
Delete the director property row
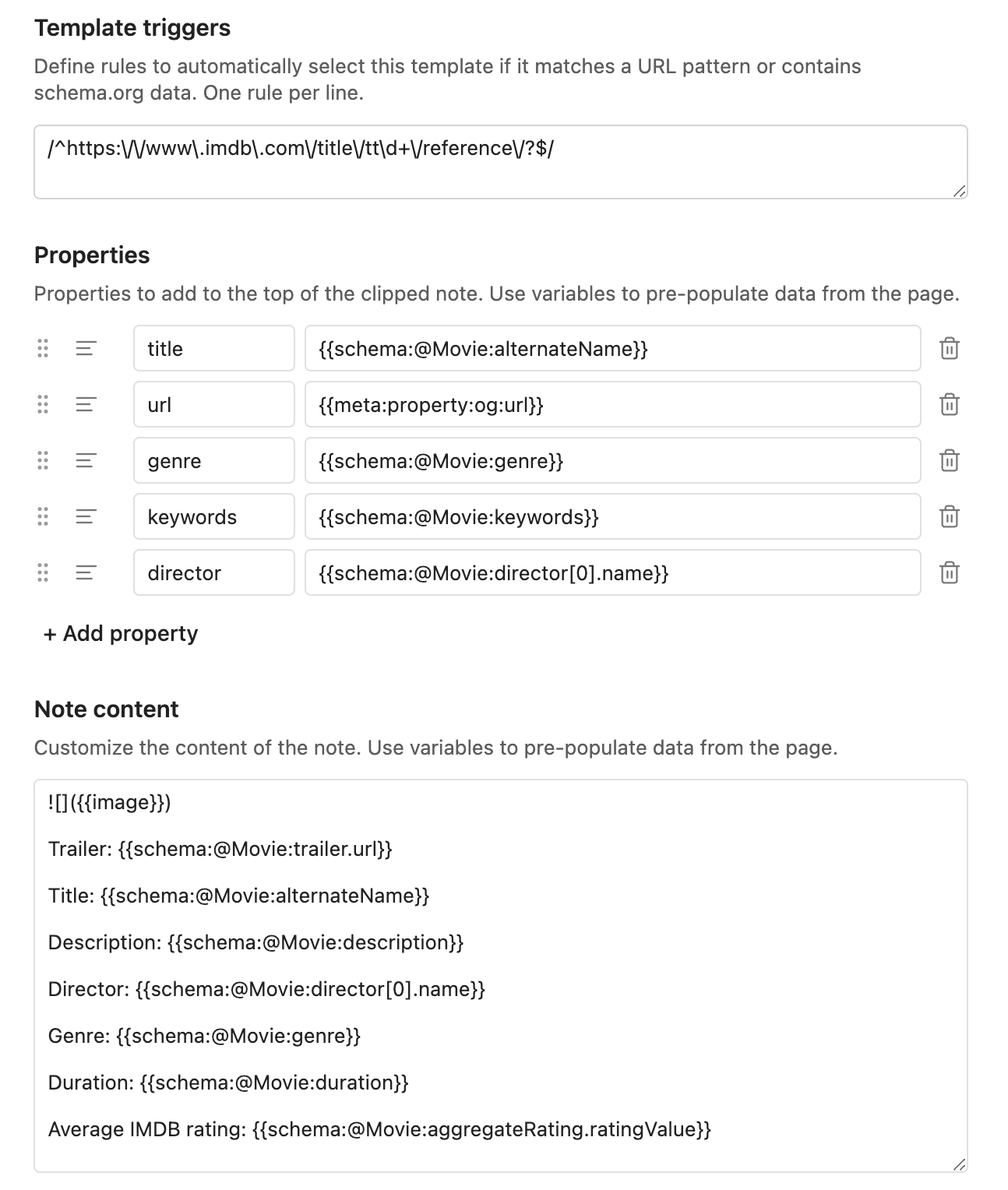[949, 573]
